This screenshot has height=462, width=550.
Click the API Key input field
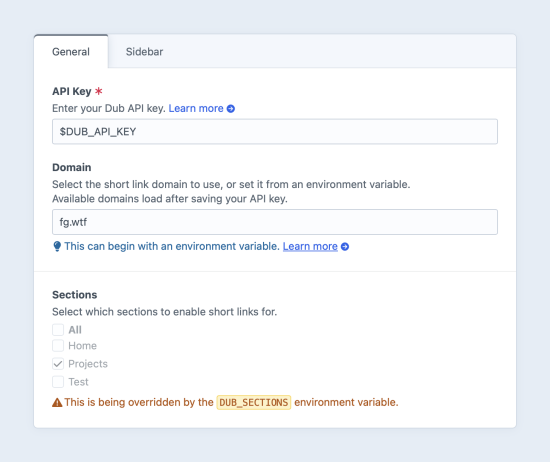click(x=275, y=132)
